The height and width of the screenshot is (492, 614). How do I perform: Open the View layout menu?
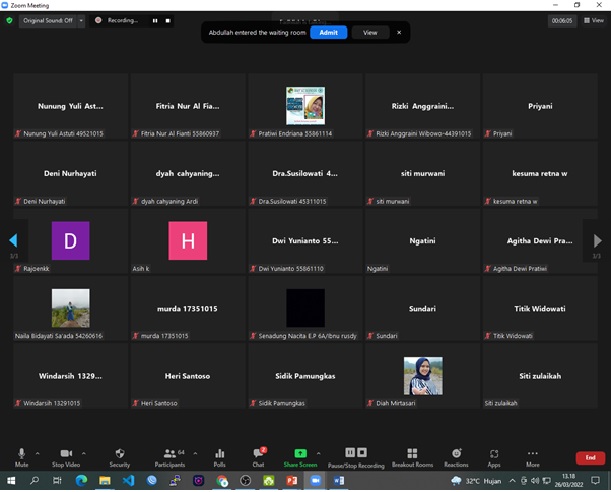[593, 20]
